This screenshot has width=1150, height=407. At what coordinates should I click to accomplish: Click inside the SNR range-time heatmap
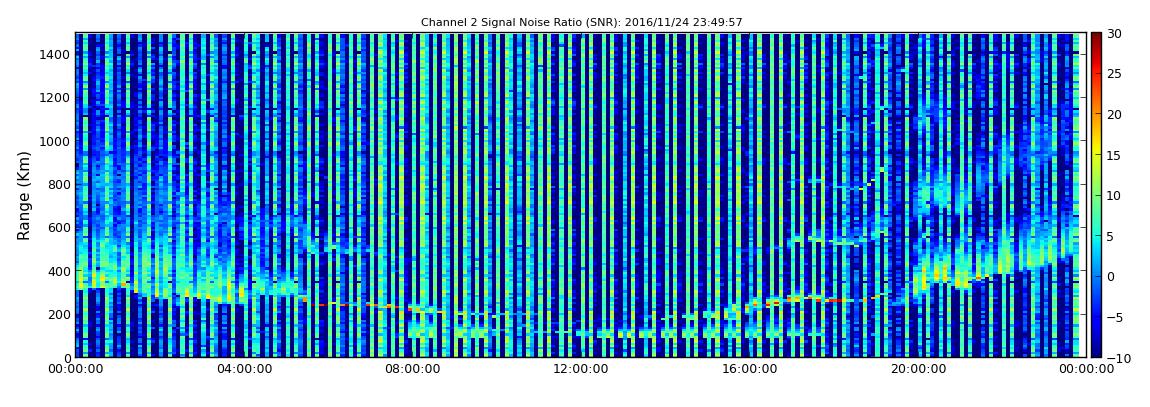(x=581, y=195)
